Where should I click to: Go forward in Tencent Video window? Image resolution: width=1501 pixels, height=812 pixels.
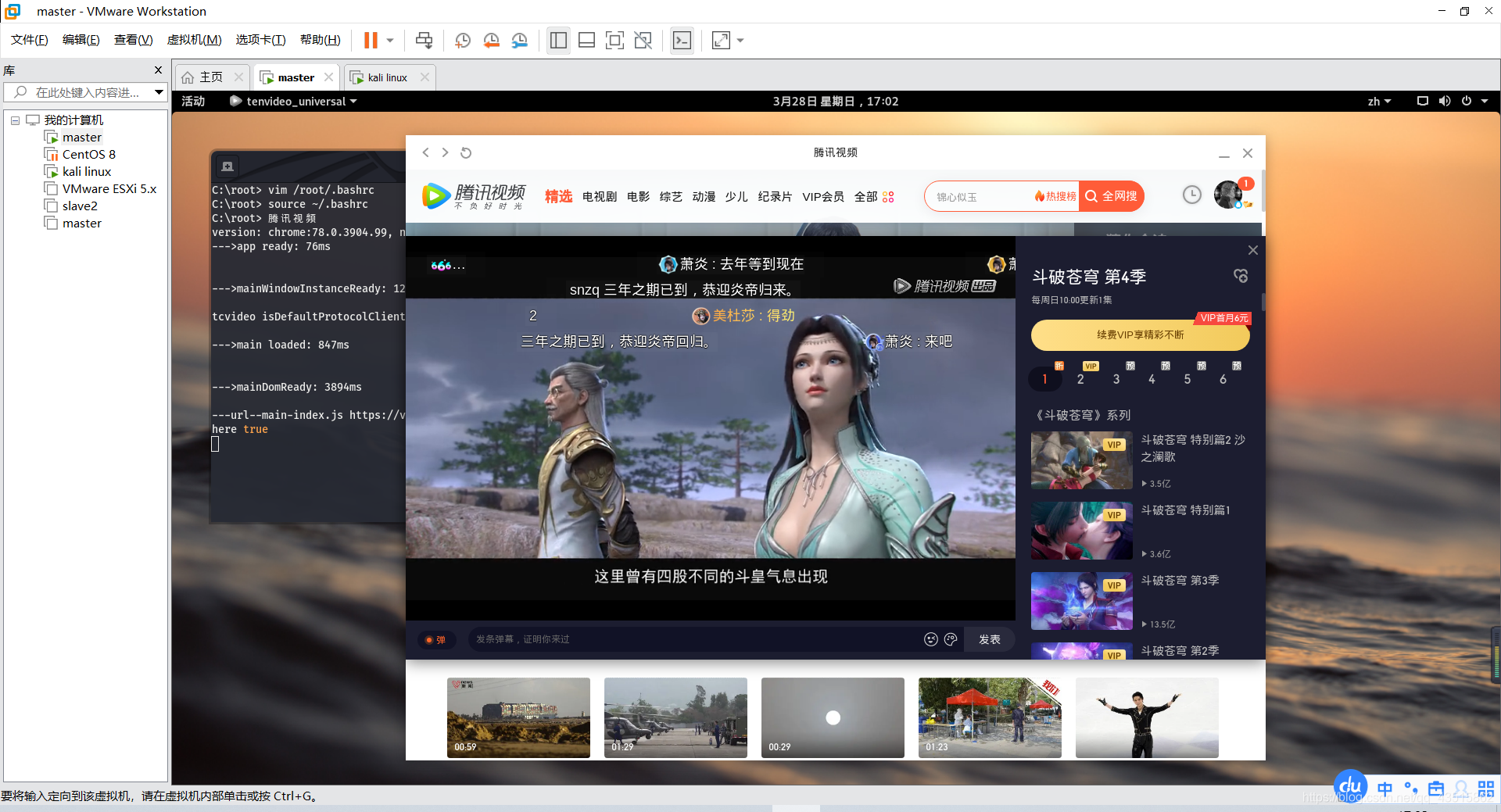tap(445, 152)
